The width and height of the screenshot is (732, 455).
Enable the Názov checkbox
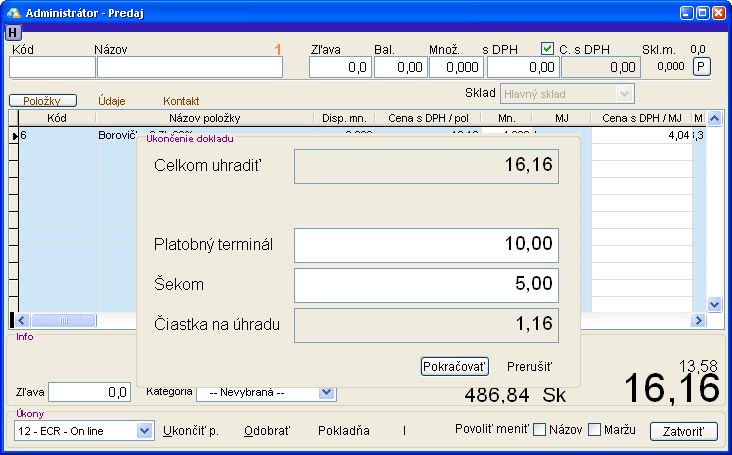click(x=540, y=430)
